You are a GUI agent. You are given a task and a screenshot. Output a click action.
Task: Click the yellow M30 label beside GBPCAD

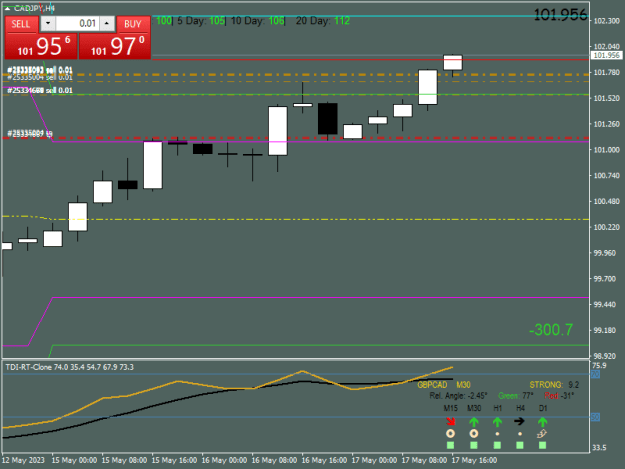(x=463, y=385)
